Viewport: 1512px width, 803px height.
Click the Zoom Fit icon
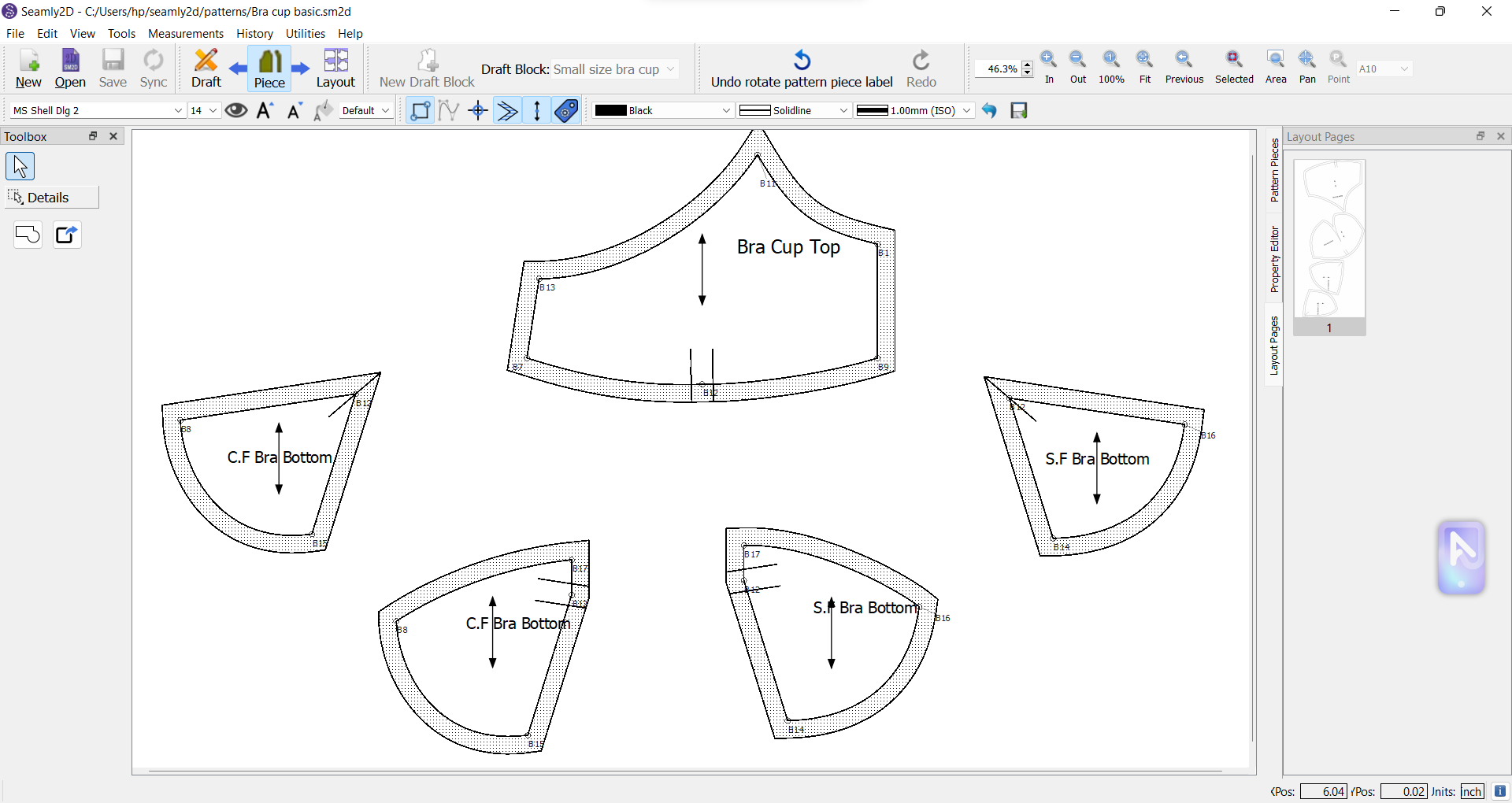1145,67
